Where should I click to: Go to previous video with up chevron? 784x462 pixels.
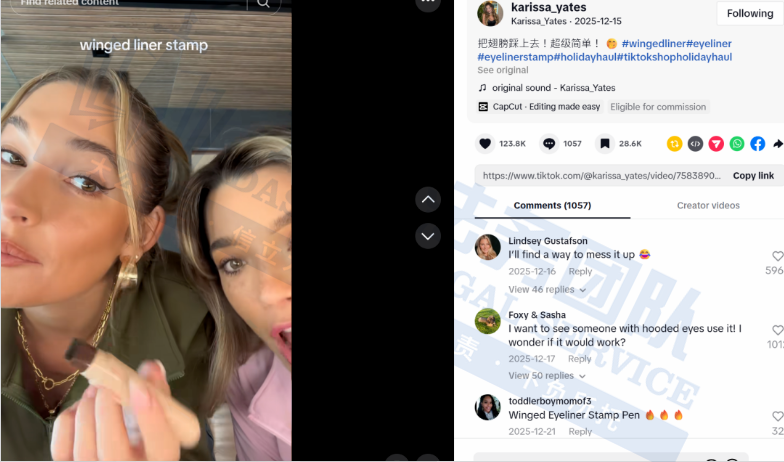pyautogui.click(x=428, y=200)
